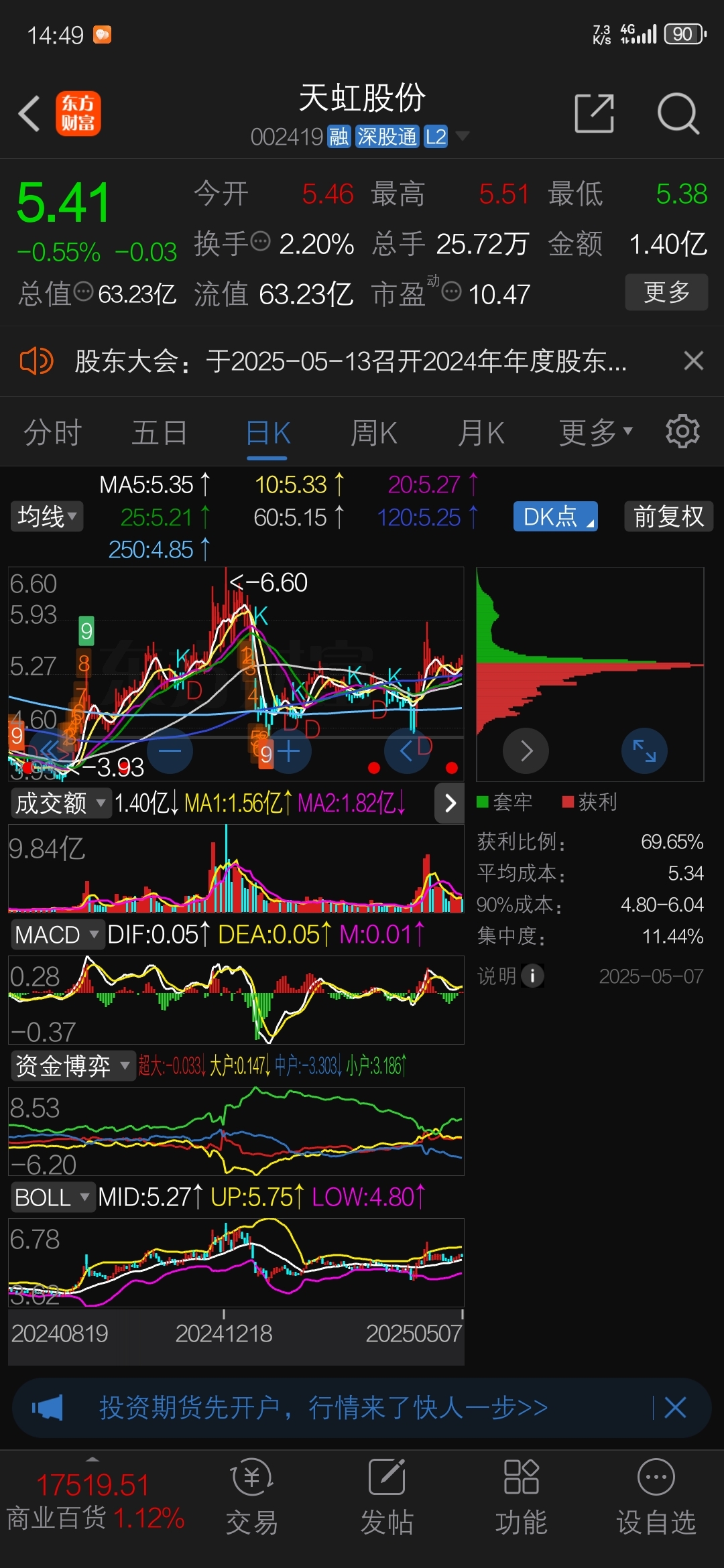This screenshot has width=724, height=1568.
Task: Step chart back with left-arrow button
Action: coord(407,750)
